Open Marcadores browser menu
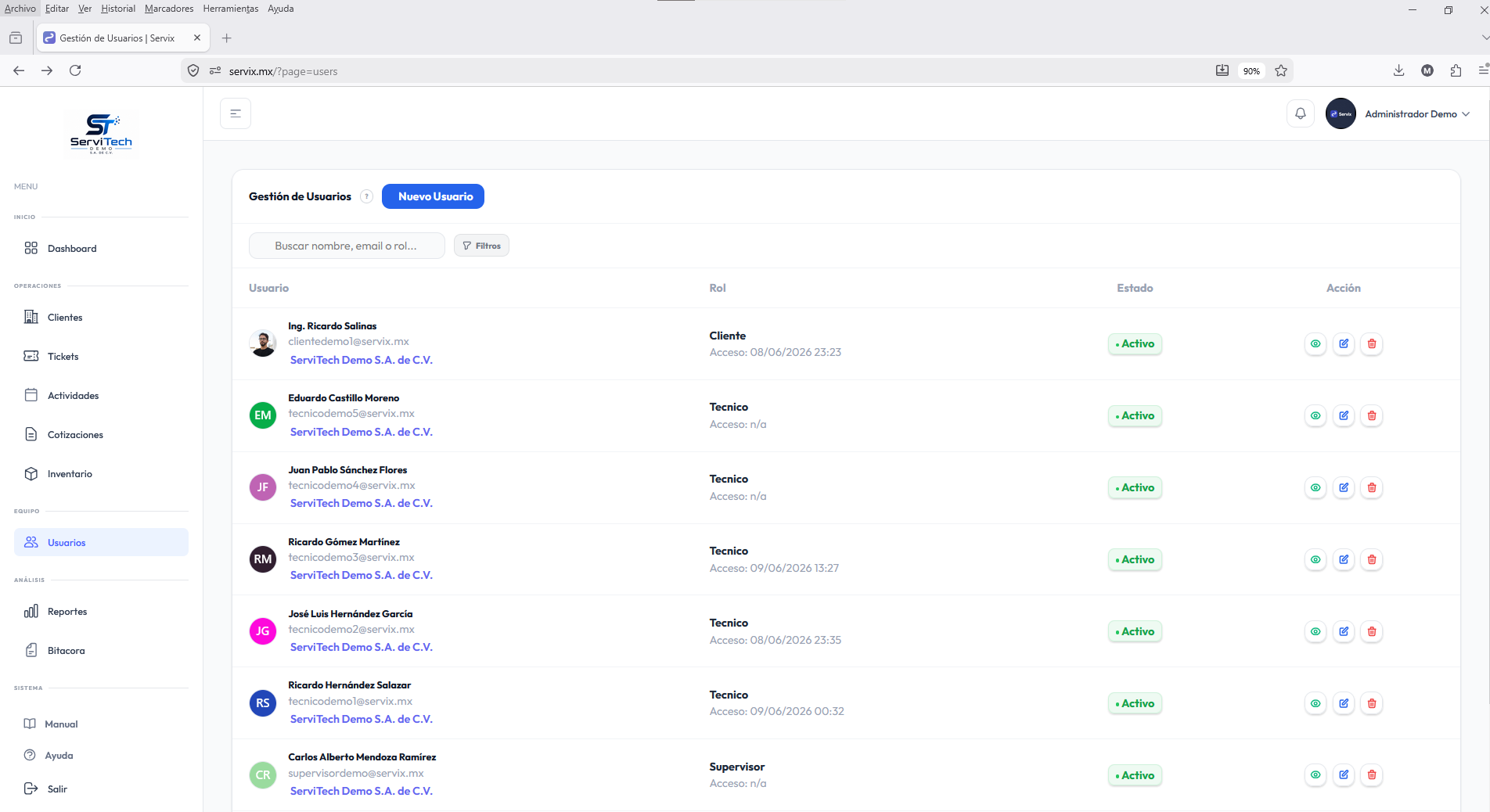This screenshot has height=812, width=1490. coord(169,9)
